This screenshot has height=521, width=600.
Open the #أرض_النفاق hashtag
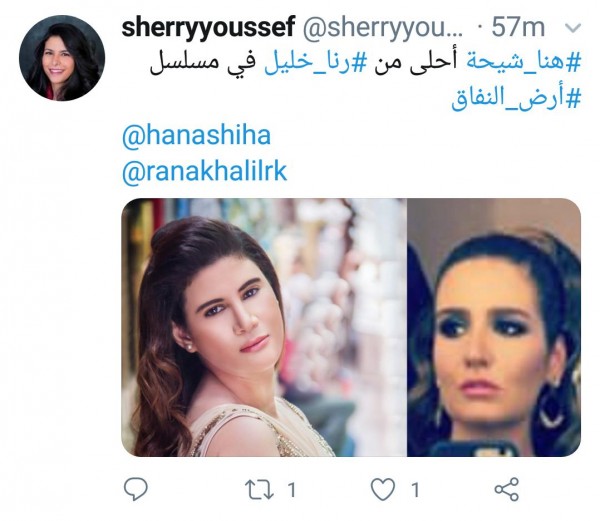click(516, 99)
